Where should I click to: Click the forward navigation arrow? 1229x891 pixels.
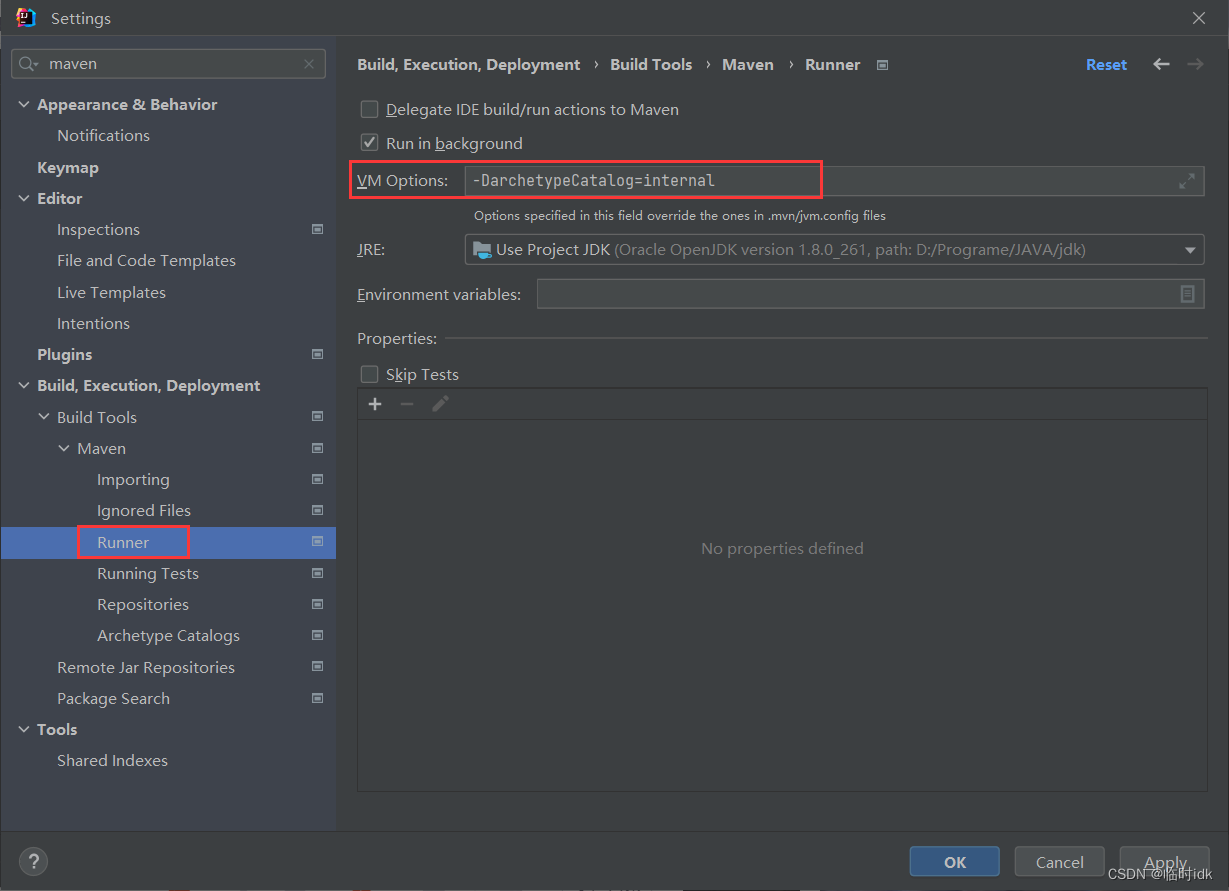1195,64
